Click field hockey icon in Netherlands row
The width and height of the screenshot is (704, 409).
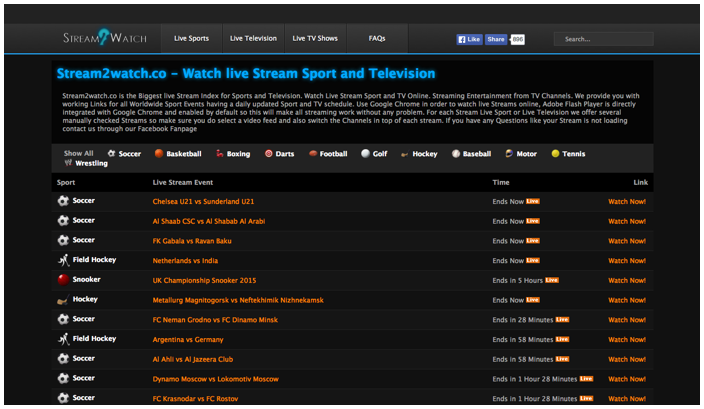(63, 260)
